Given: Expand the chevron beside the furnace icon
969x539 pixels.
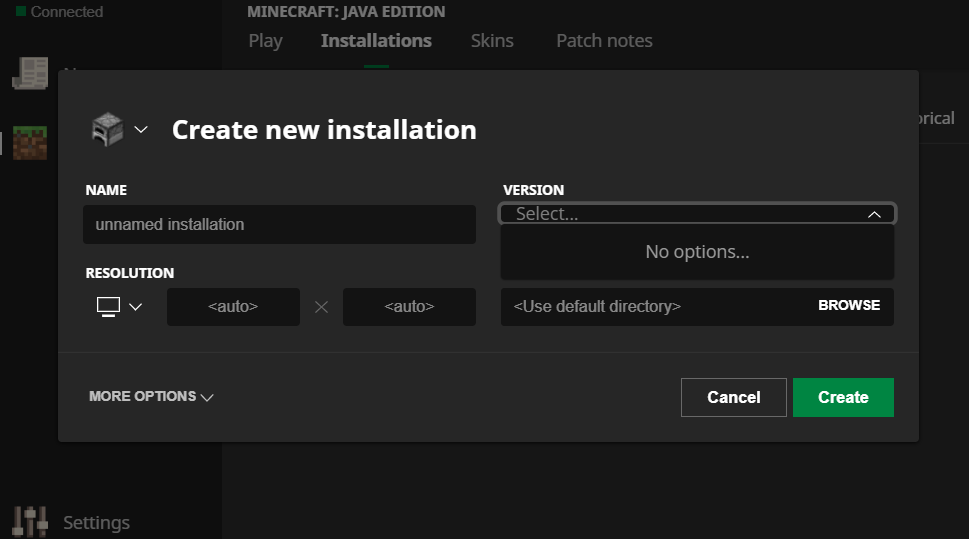Looking at the screenshot, I should point(141,129).
